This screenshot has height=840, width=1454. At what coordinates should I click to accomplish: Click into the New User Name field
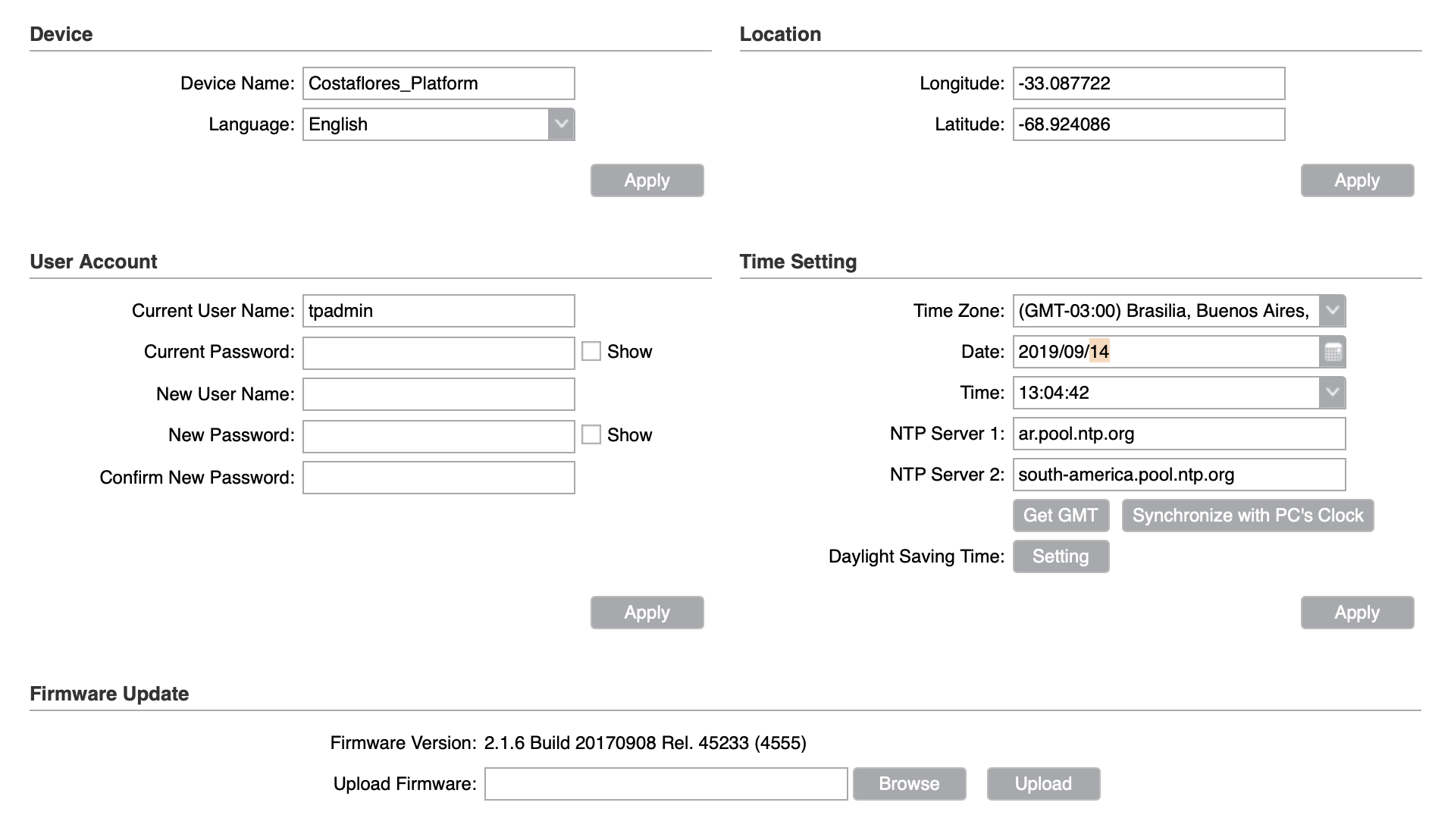[439, 394]
